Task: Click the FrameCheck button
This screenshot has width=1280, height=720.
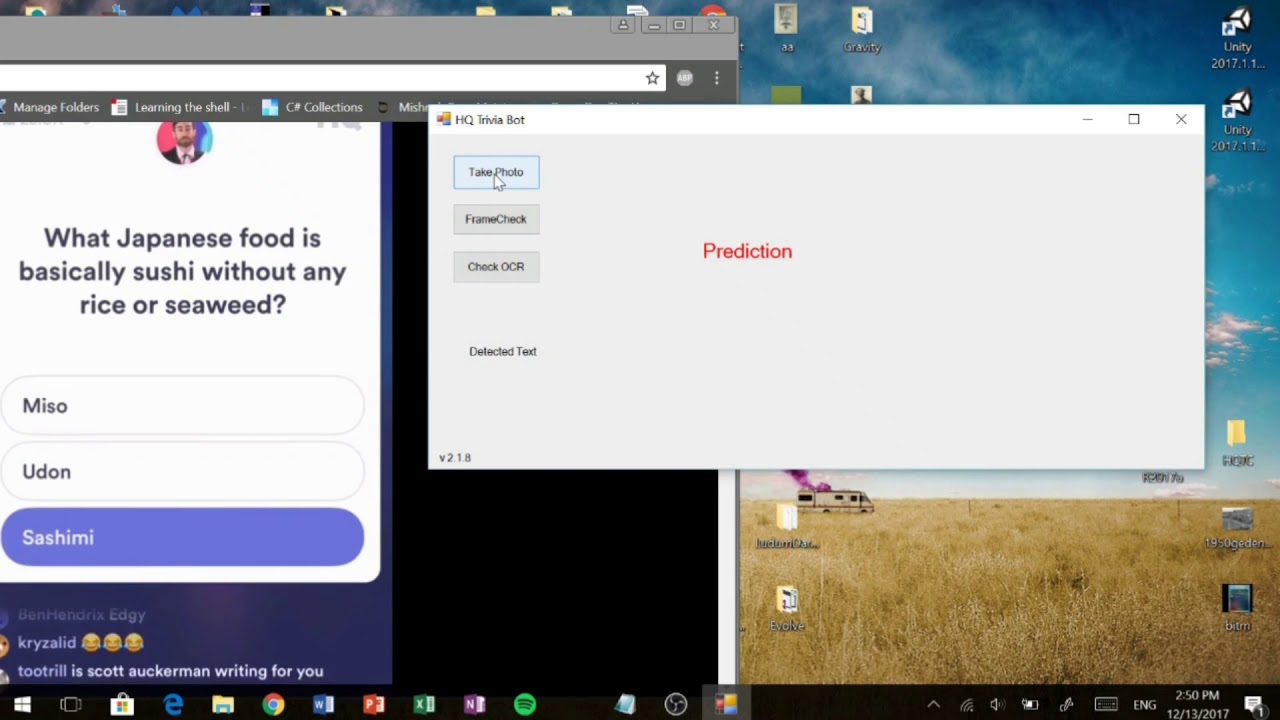Action: coord(496,219)
